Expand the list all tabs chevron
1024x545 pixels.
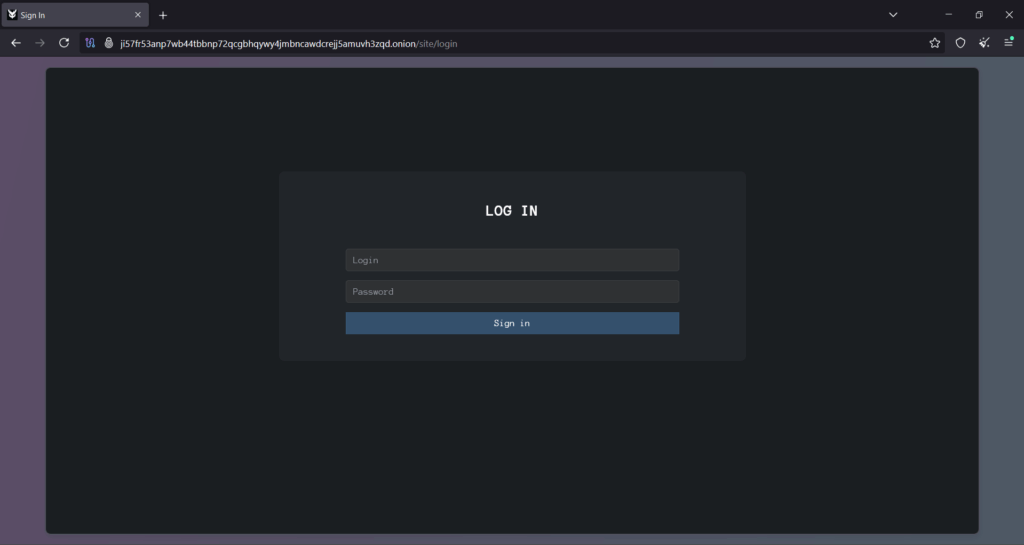point(893,15)
